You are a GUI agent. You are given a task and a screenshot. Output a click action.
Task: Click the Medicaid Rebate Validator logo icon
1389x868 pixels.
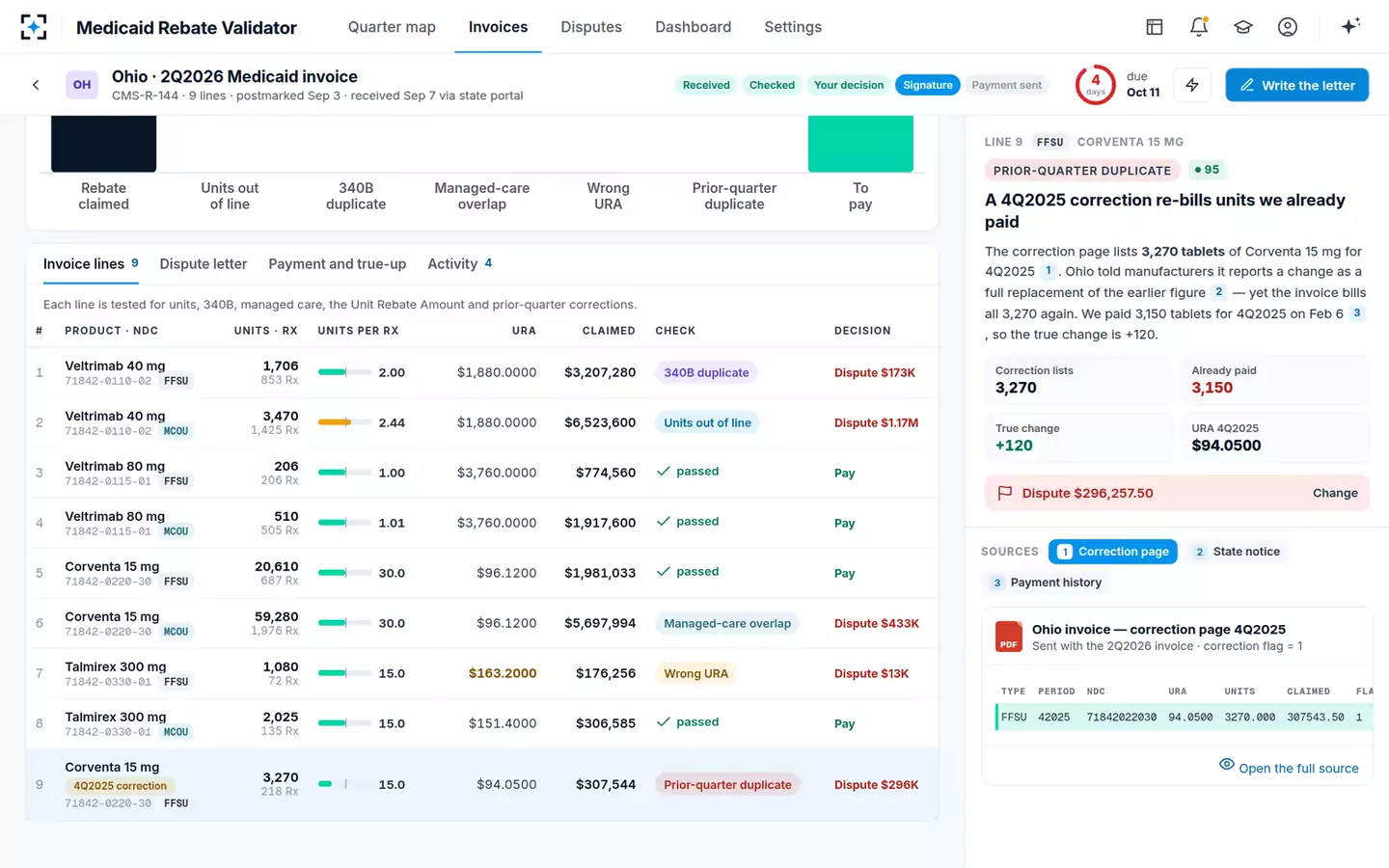[34, 27]
